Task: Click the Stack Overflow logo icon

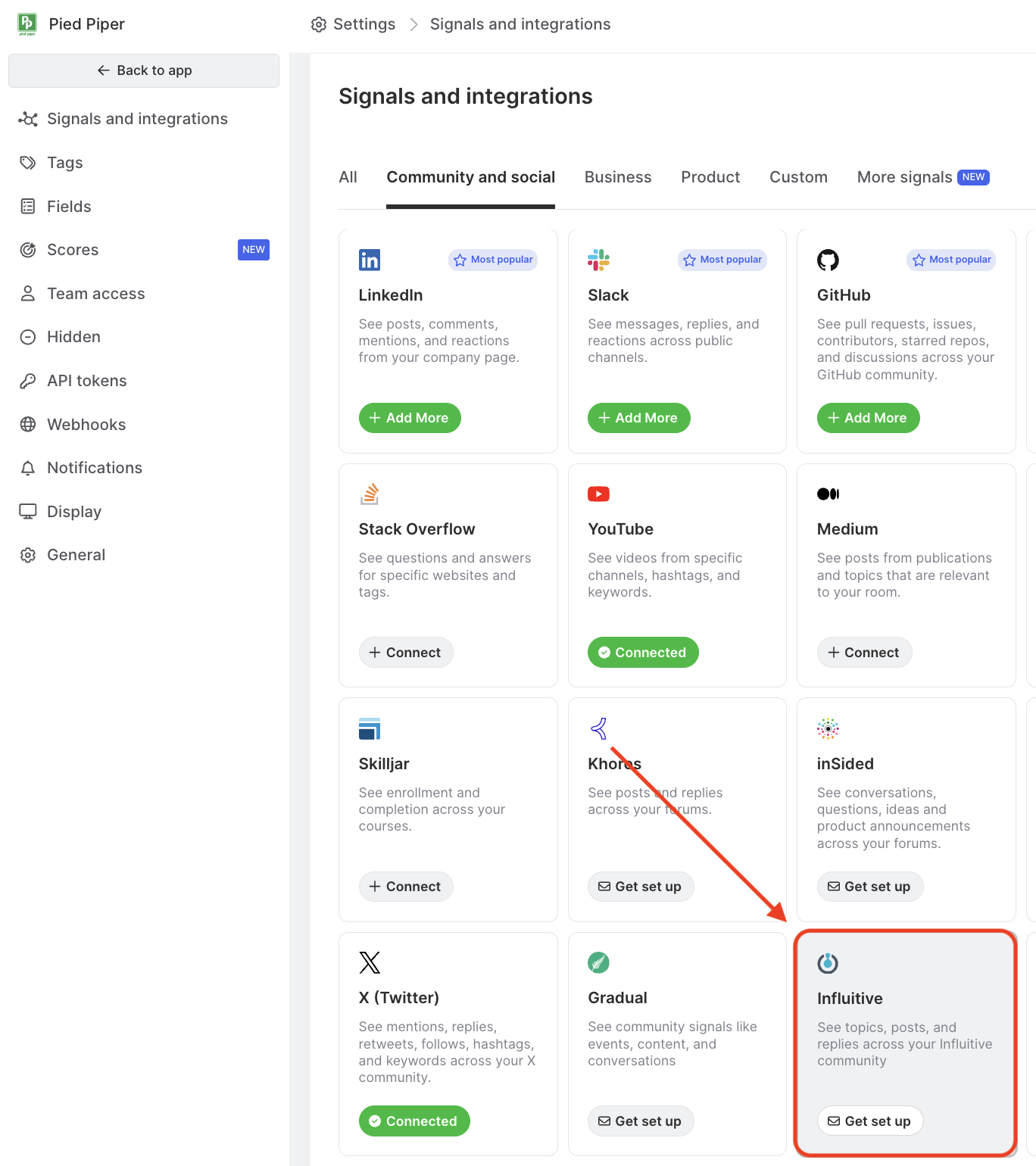Action: 370,494
